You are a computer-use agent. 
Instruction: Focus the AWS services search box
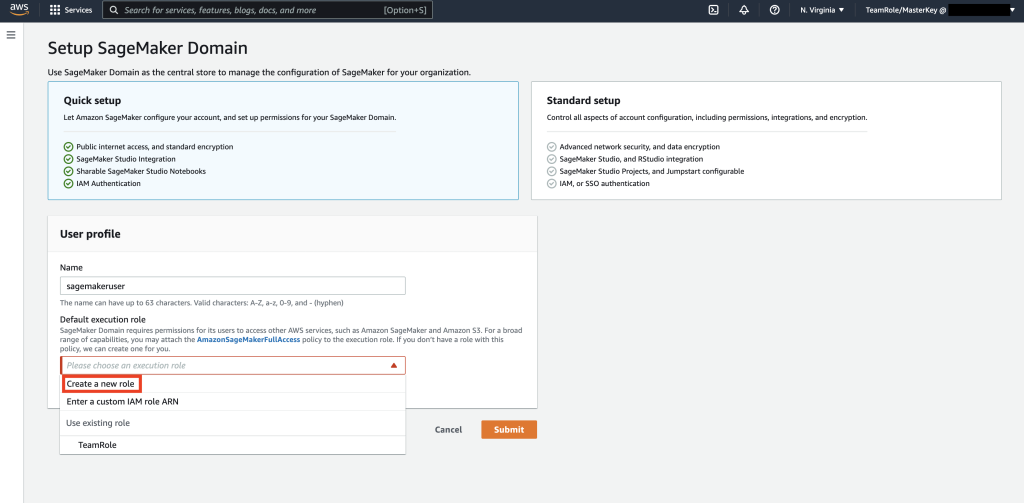click(267, 10)
